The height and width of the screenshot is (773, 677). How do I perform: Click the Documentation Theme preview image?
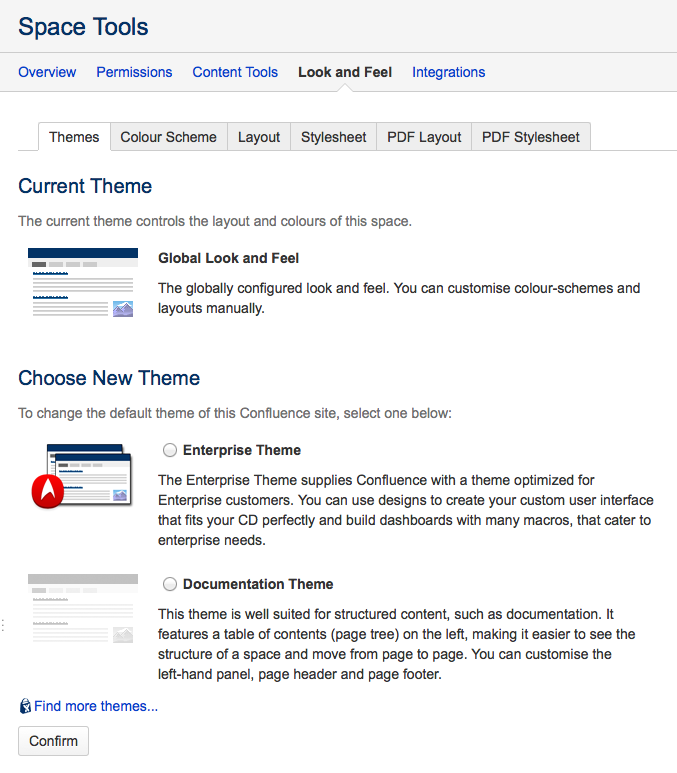tap(82, 608)
